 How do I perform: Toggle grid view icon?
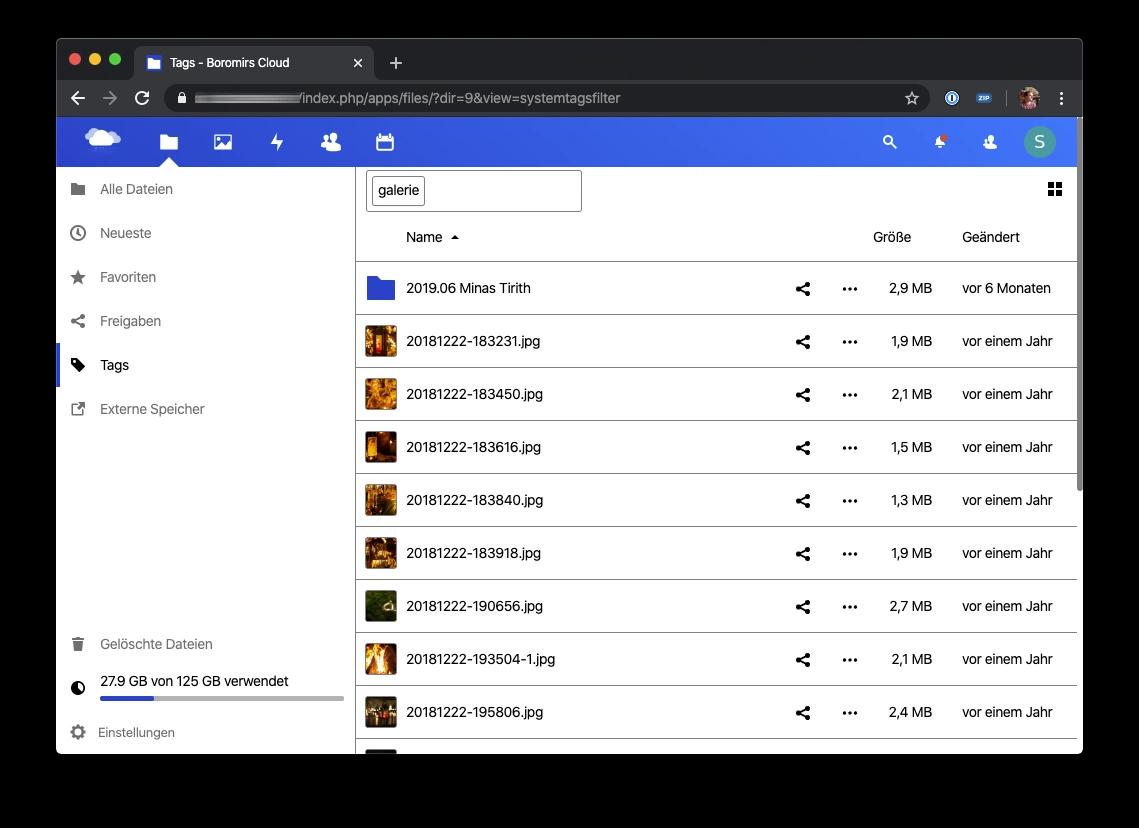tap(1054, 189)
